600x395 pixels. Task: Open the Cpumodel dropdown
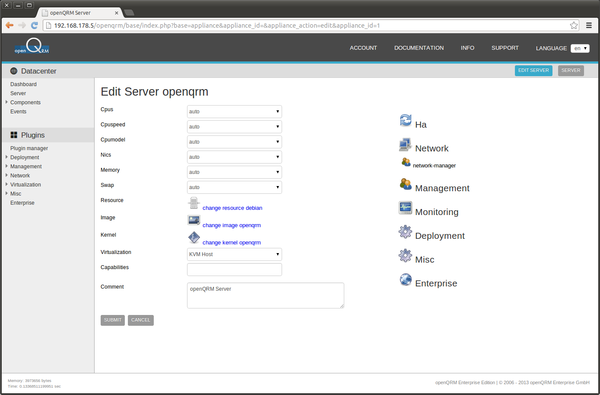click(x=234, y=142)
